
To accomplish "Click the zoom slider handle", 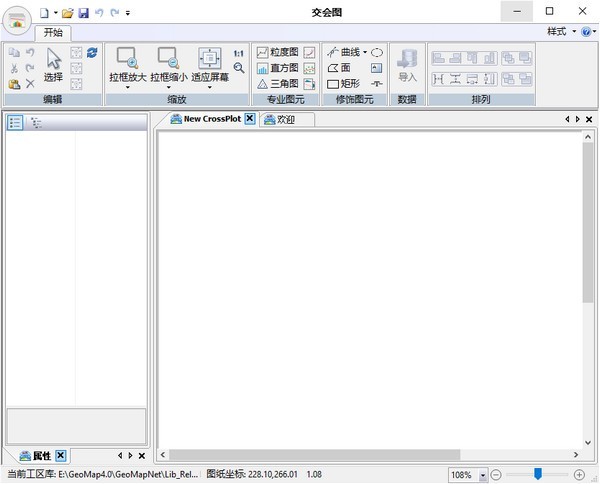I will click(538, 474).
